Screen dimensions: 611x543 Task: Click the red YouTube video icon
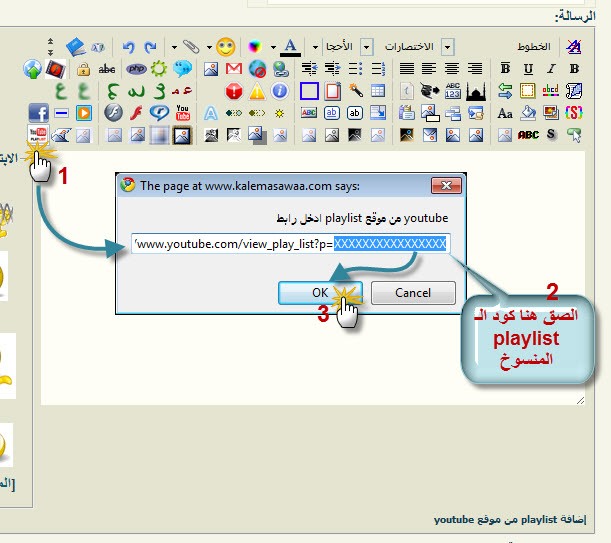[183, 112]
